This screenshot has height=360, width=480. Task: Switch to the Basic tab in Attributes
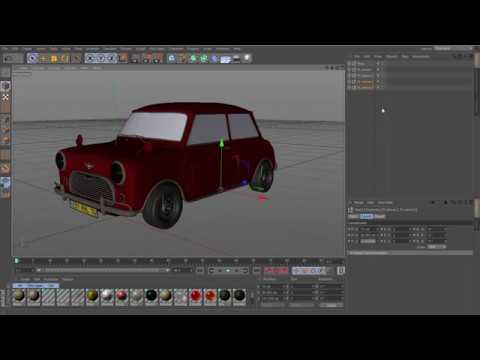tap(353, 216)
